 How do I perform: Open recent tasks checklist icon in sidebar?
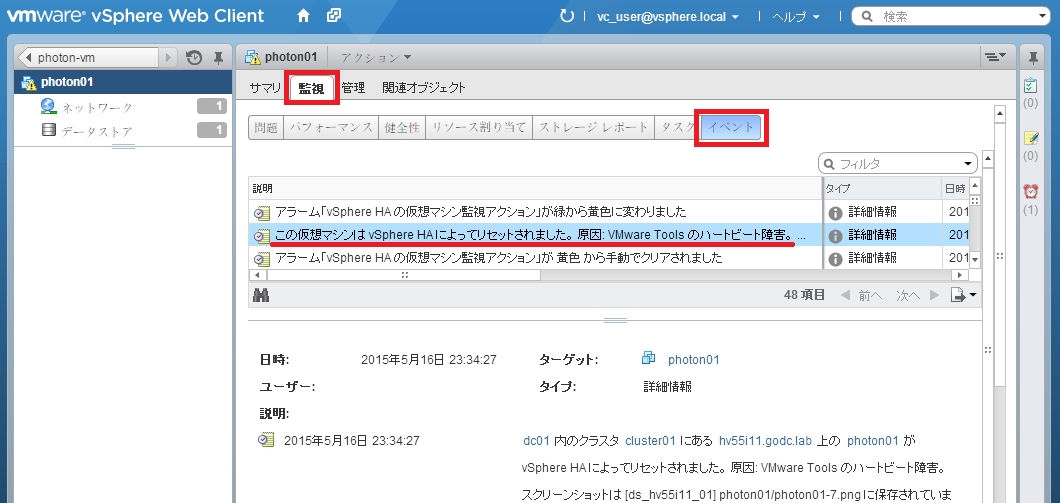click(1030, 87)
